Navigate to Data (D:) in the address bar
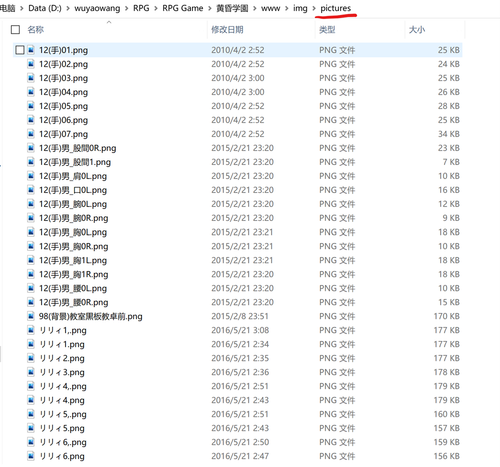 click(45, 8)
